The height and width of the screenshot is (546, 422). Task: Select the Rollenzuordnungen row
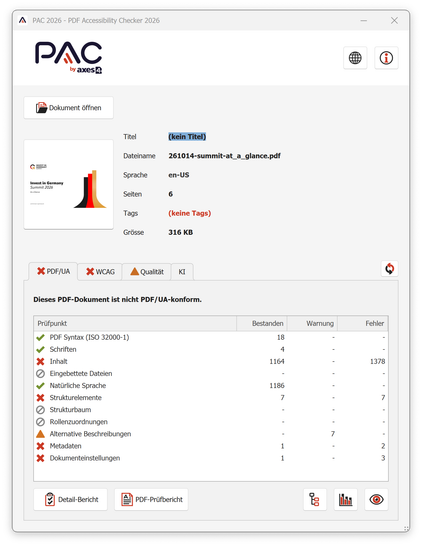[x=211, y=422]
